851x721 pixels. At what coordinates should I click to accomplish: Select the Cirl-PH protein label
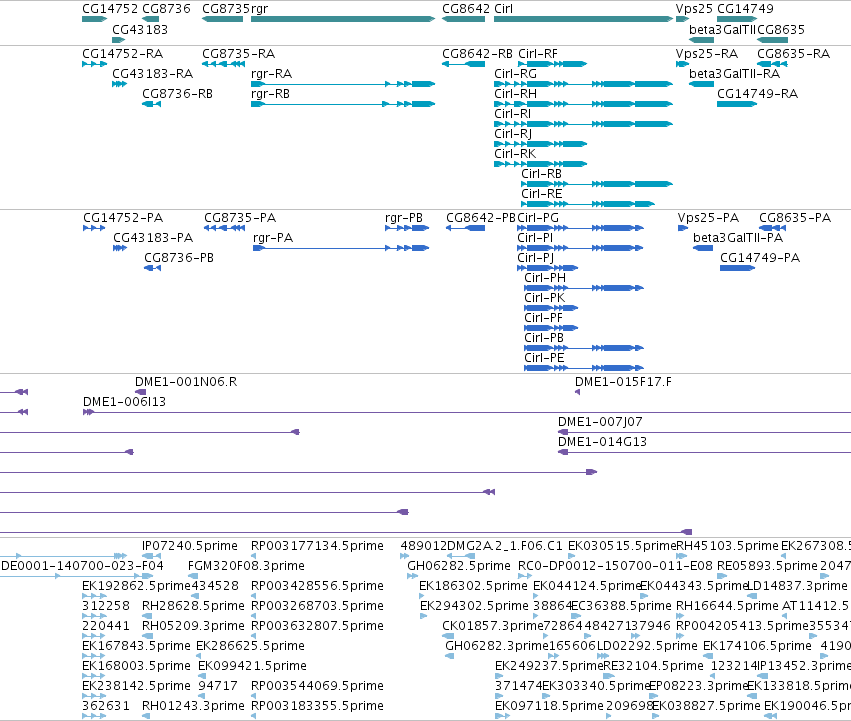(x=545, y=277)
